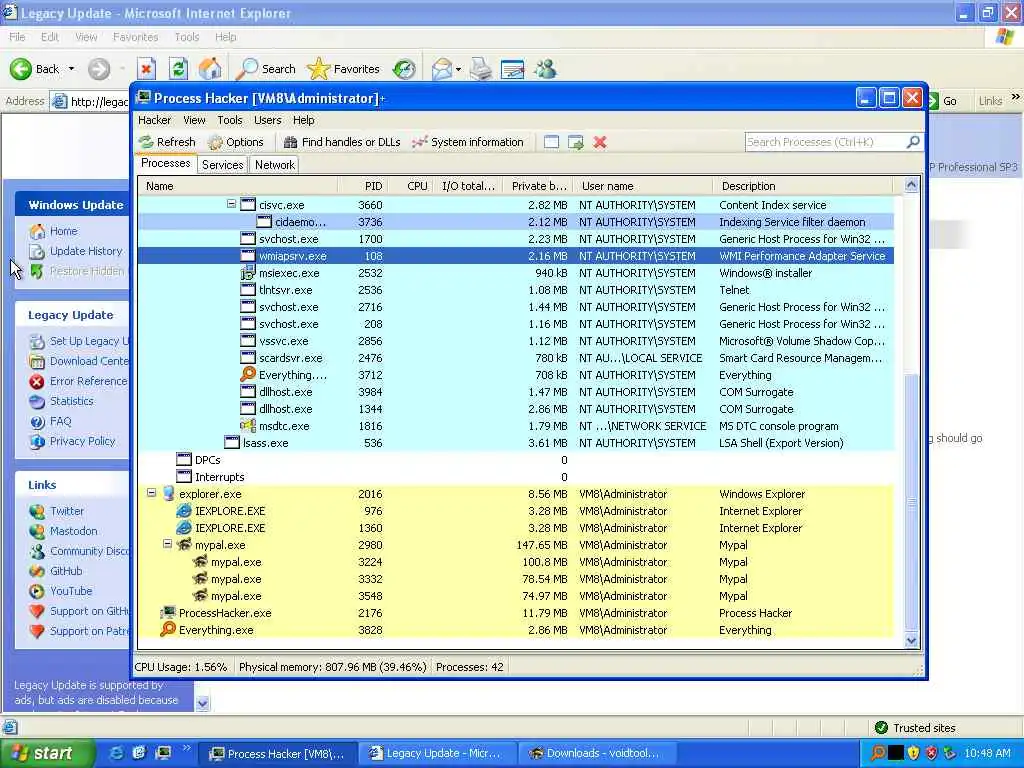1024x768 pixels.
Task: Click the magnifier icon in search box
Action: pos(913,142)
